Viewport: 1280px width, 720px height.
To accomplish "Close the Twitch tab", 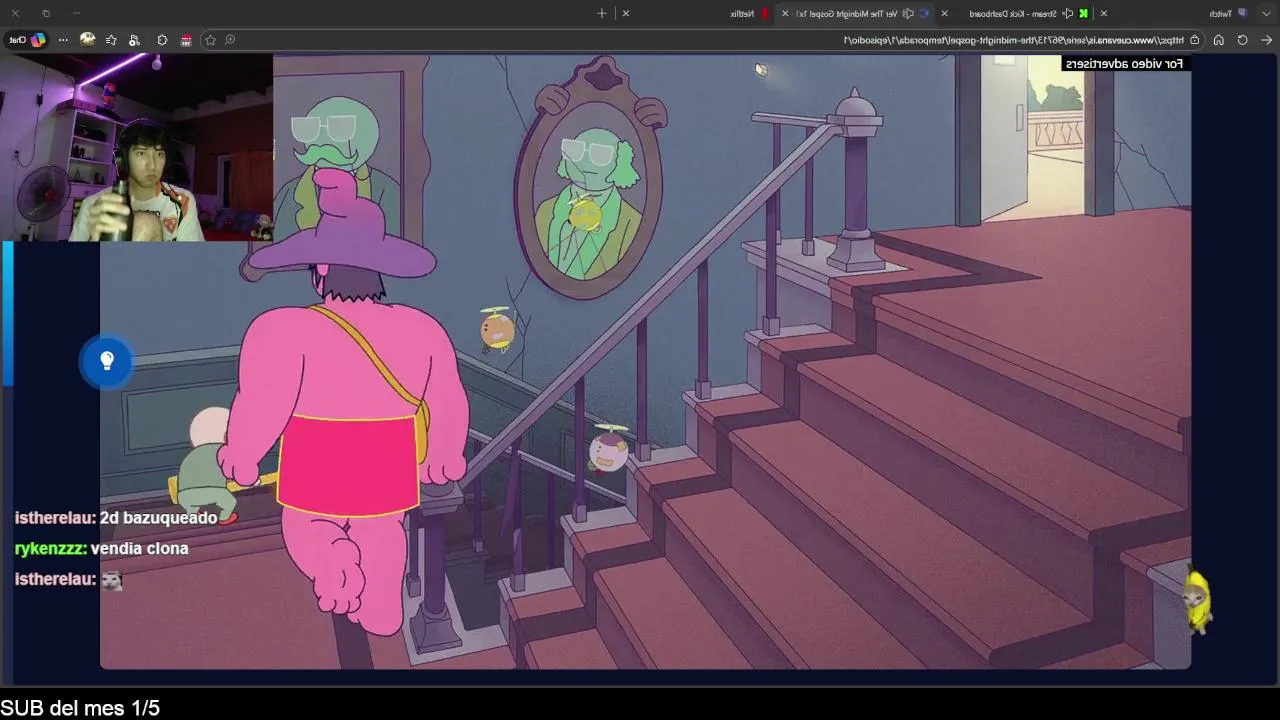I will pyautogui.click(x=1104, y=13).
